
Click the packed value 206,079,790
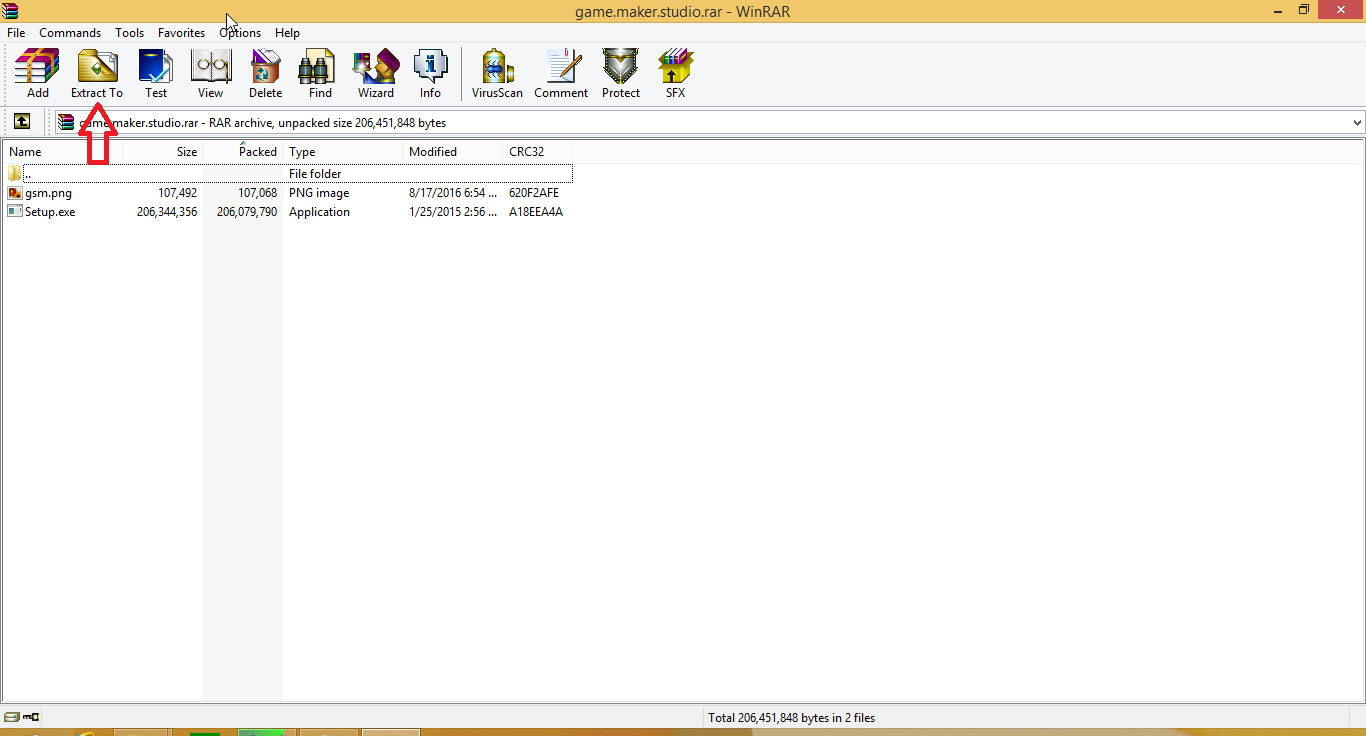[247, 212]
